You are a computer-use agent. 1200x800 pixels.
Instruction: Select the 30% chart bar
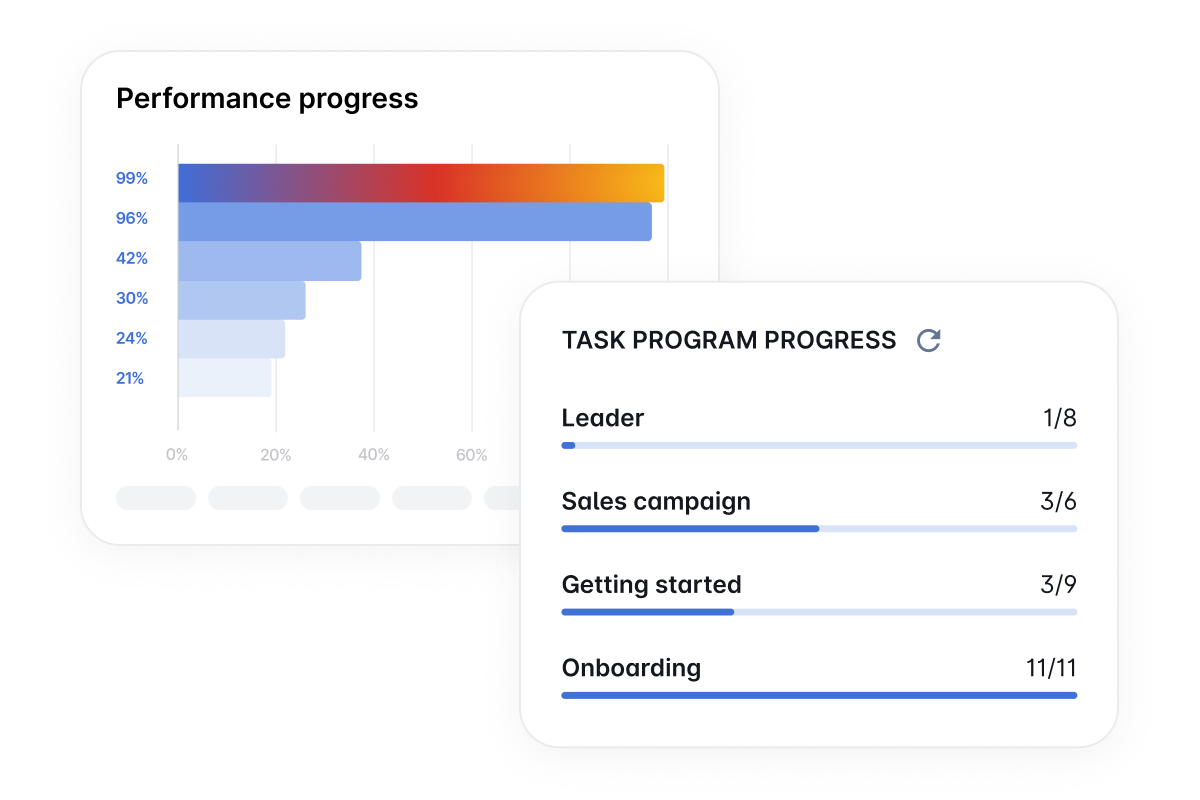pos(242,300)
